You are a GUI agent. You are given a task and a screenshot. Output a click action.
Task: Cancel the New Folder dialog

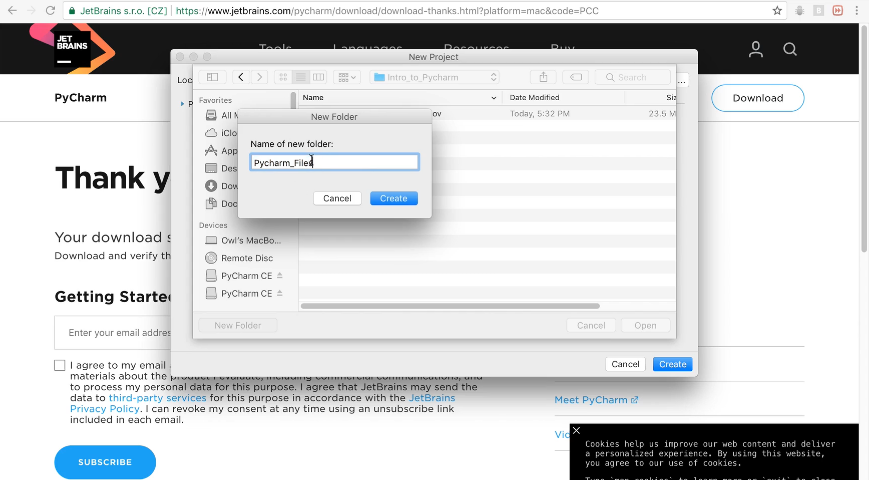tap(337, 198)
